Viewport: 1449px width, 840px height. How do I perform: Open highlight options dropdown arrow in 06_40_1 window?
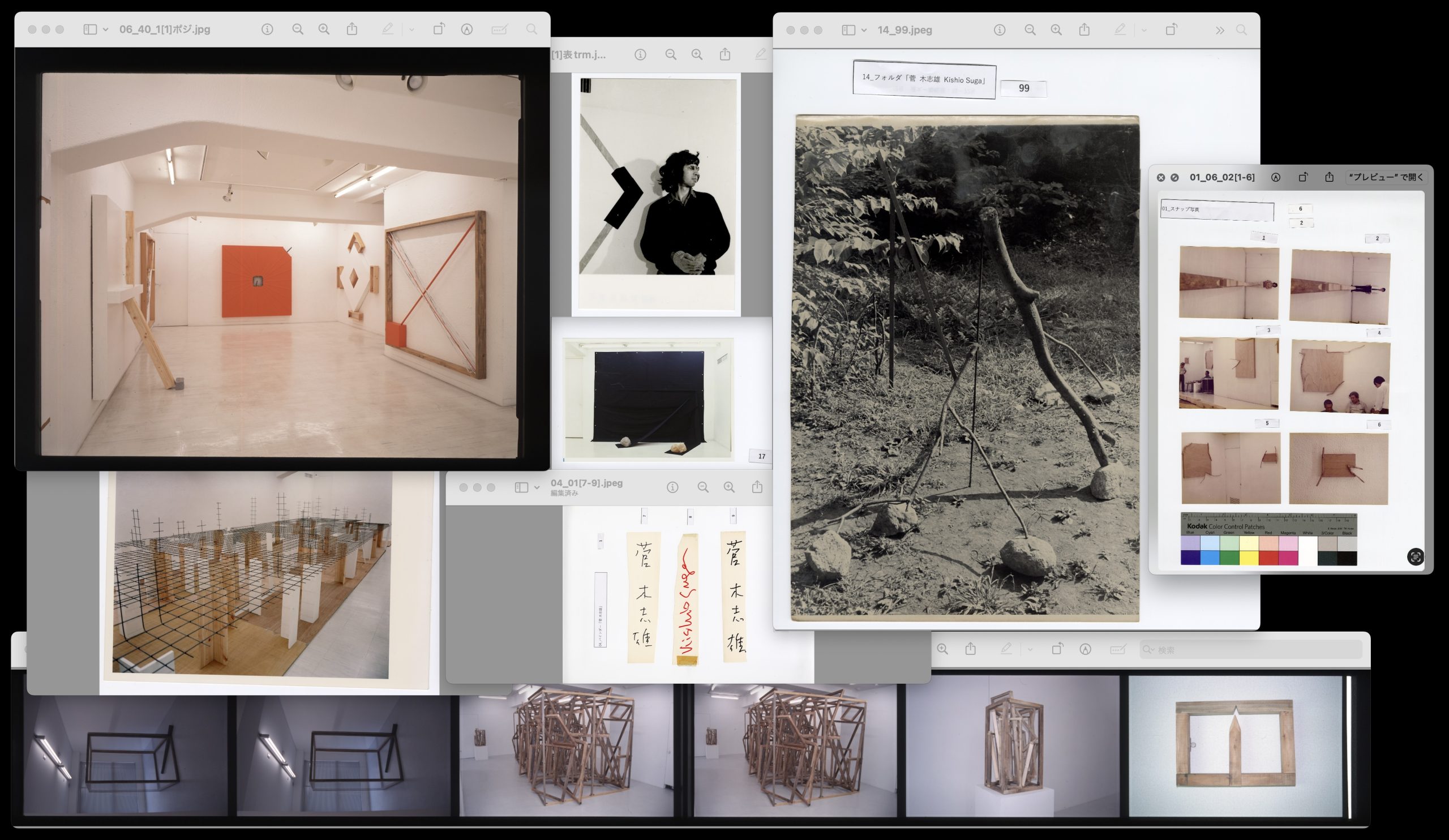(x=411, y=30)
